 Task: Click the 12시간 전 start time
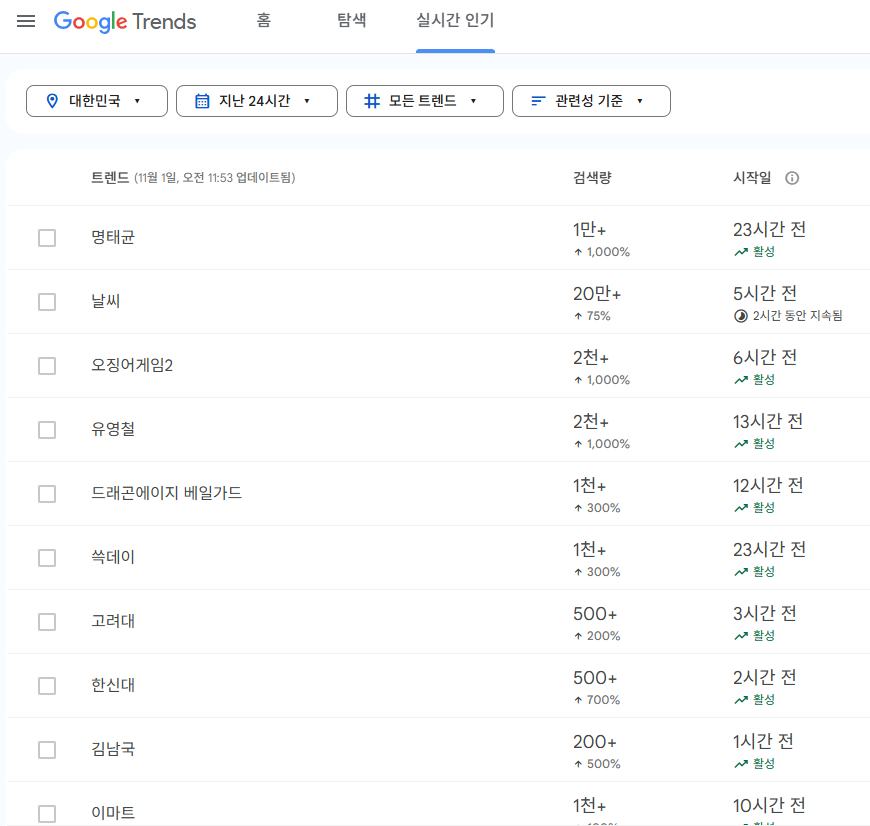[x=768, y=486]
